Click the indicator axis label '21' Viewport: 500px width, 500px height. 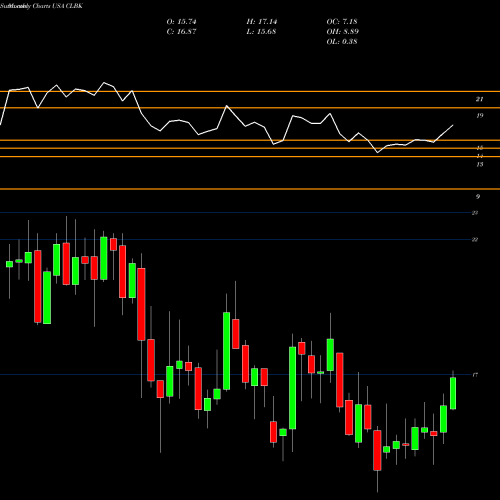[x=479, y=99]
